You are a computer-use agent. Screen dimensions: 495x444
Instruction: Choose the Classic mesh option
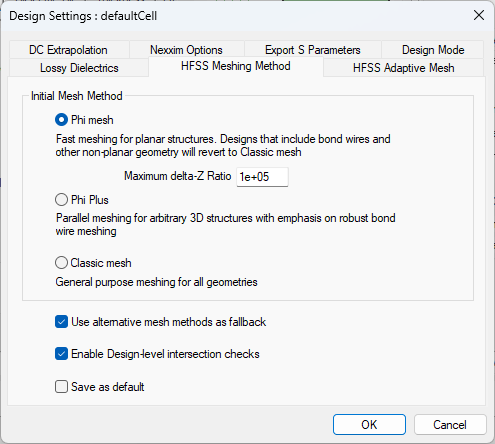click(61, 263)
